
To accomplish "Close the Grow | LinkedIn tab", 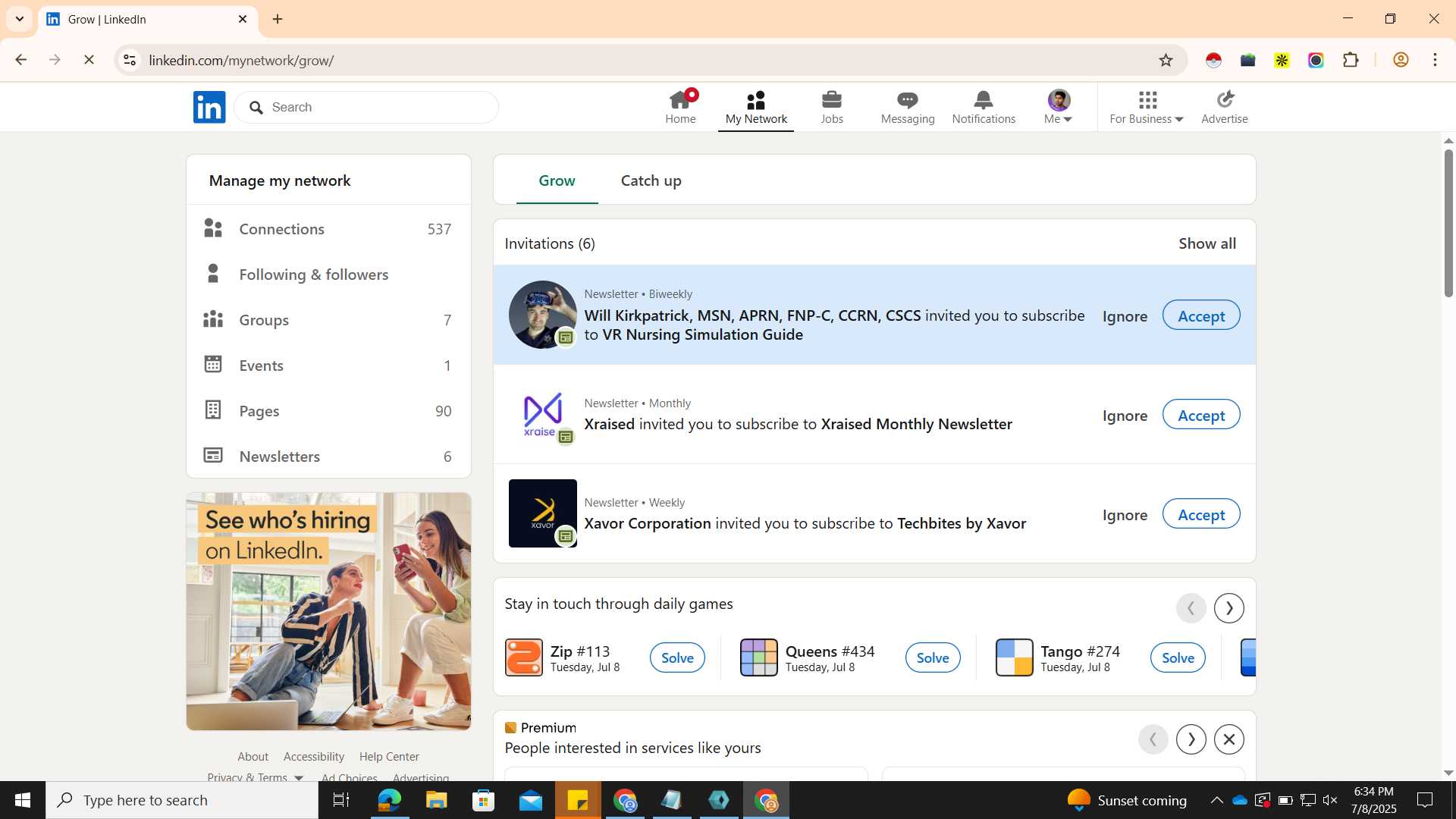I will [243, 19].
